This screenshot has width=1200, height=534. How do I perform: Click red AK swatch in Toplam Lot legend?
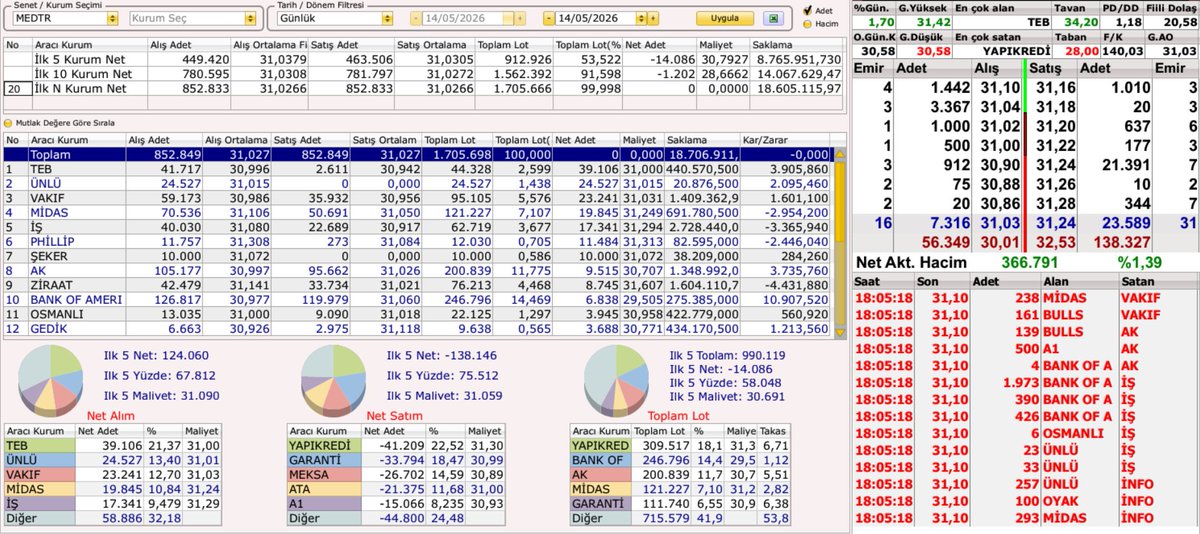pyautogui.click(x=601, y=474)
